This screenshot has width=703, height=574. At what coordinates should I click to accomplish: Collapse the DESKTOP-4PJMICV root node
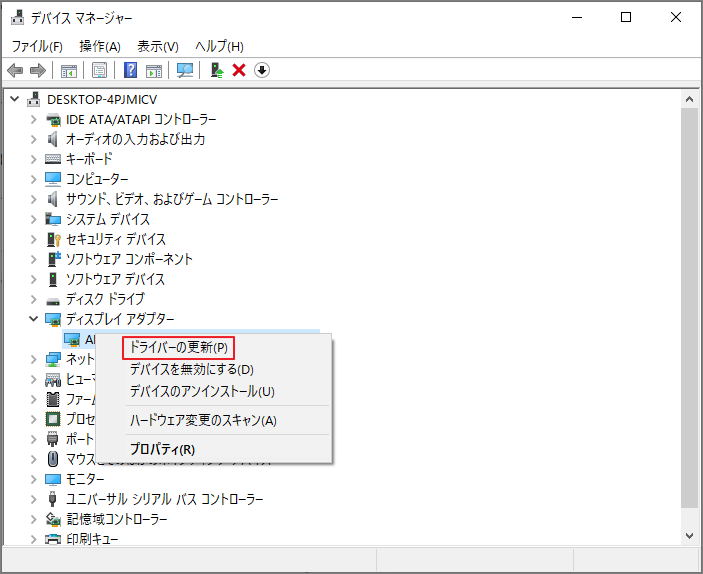tap(15, 99)
